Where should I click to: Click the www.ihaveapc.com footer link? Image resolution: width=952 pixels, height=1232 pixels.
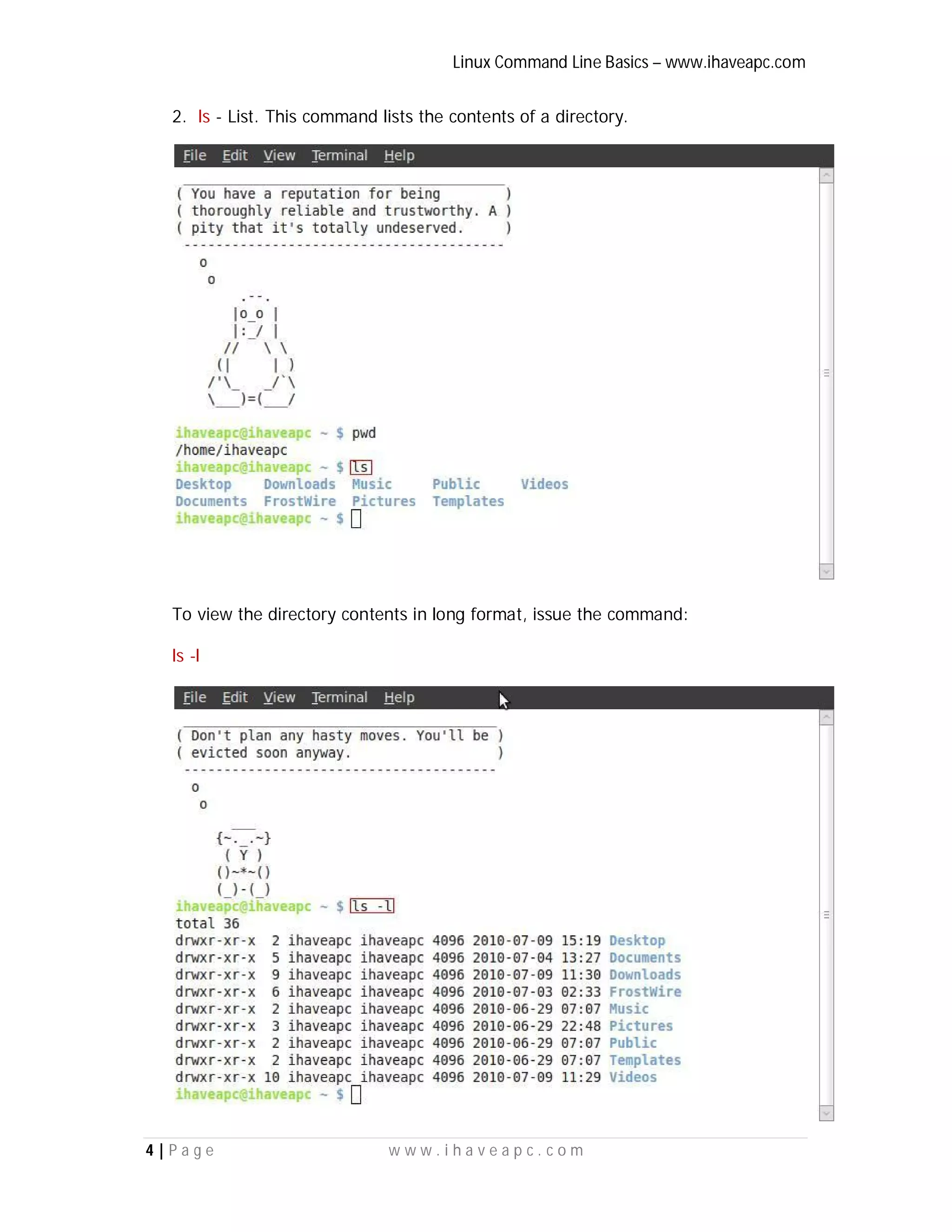486,1150
